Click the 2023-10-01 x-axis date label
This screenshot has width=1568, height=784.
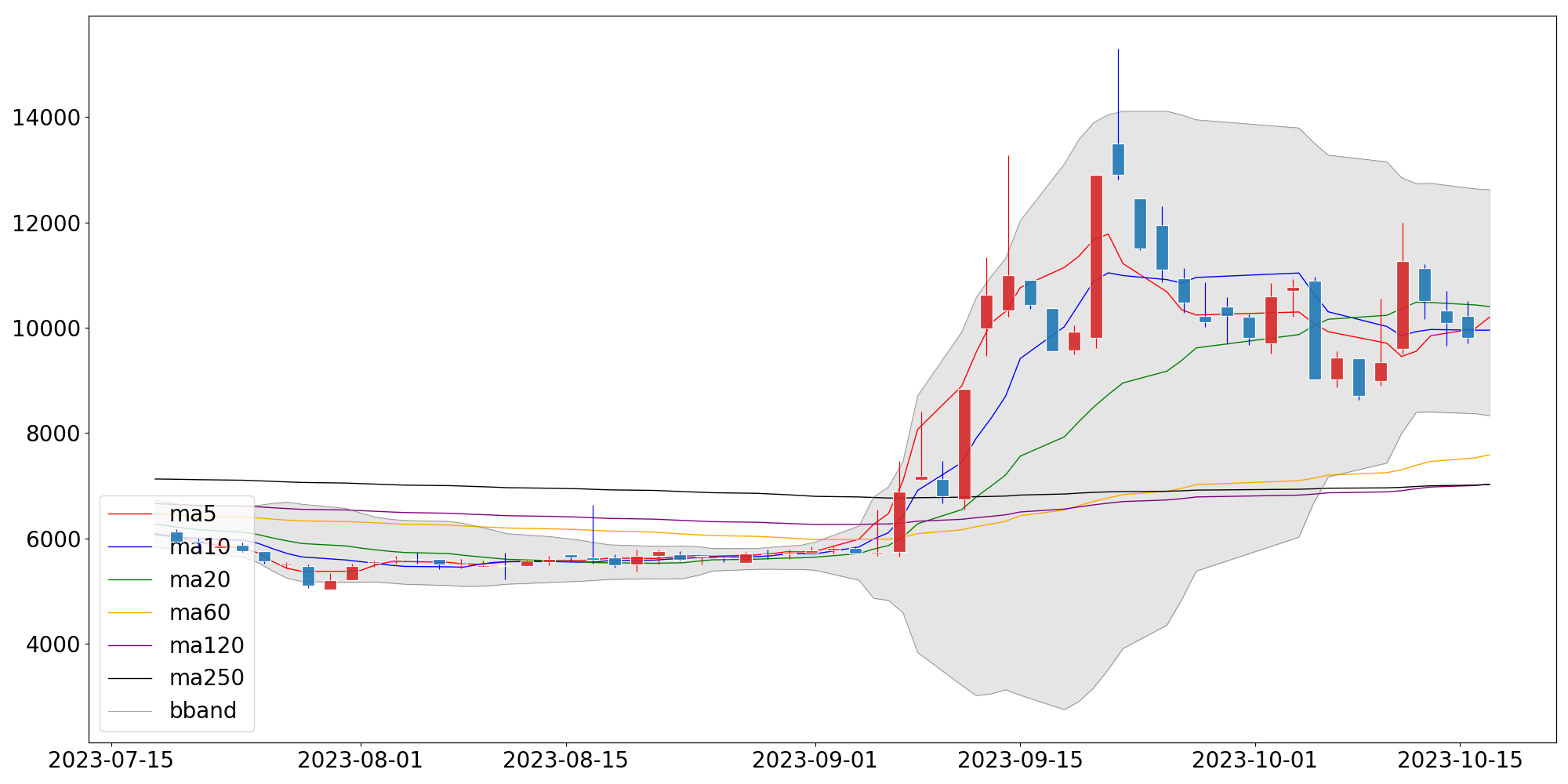(1255, 760)
